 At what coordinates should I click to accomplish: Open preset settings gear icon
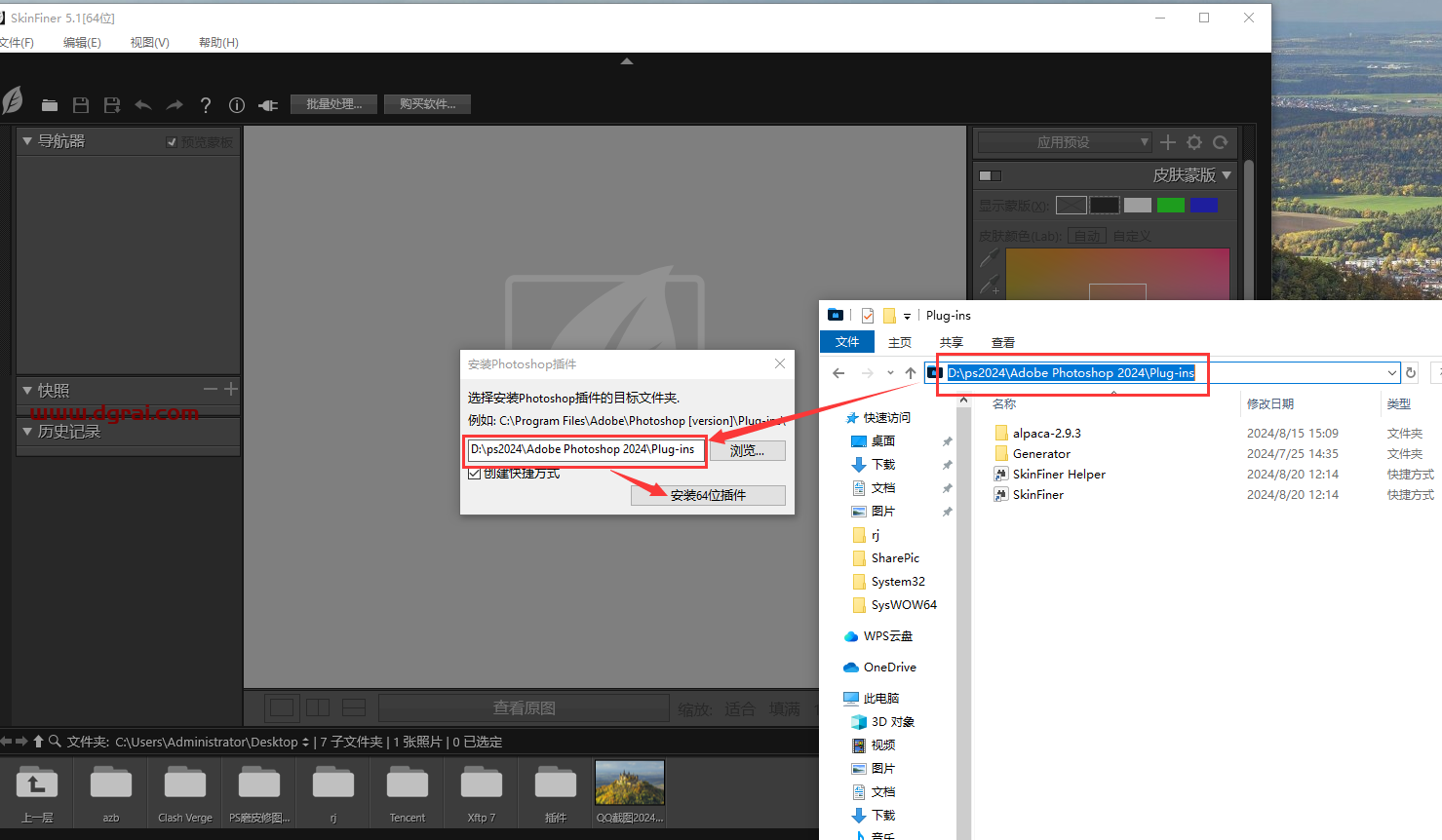click(x=1194, y=142)
